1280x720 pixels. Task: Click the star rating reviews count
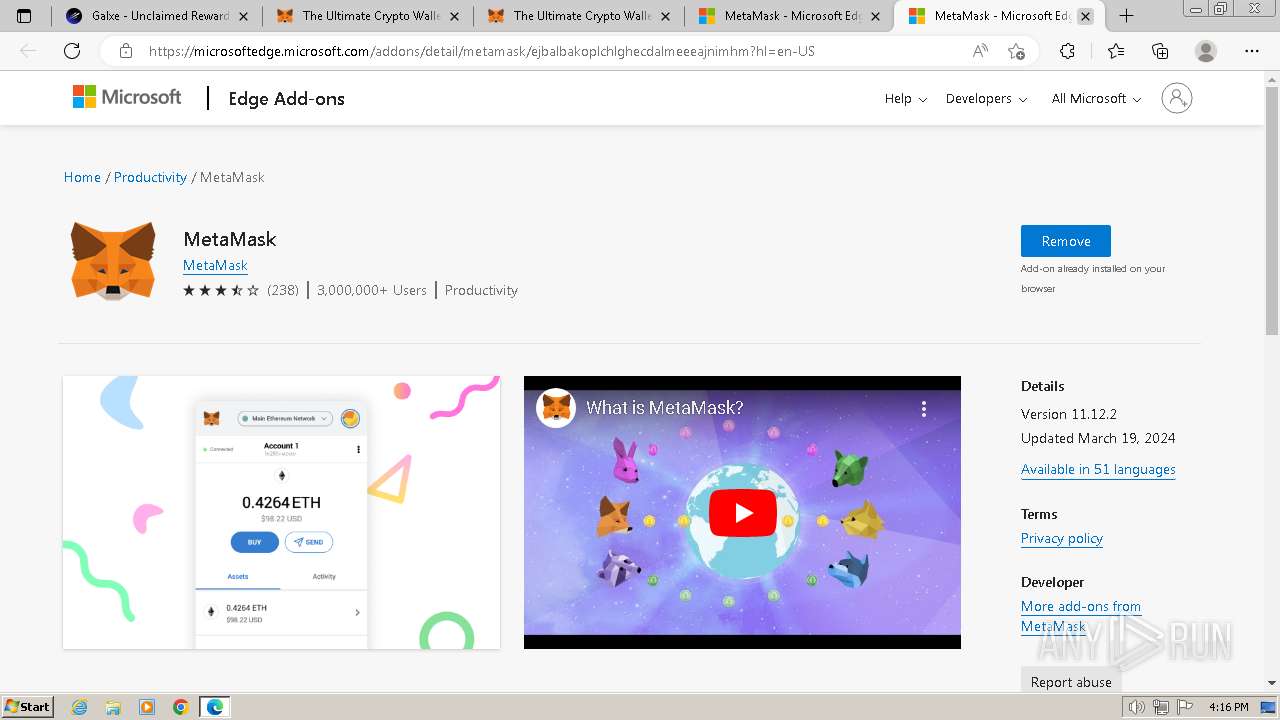[283, 290]
